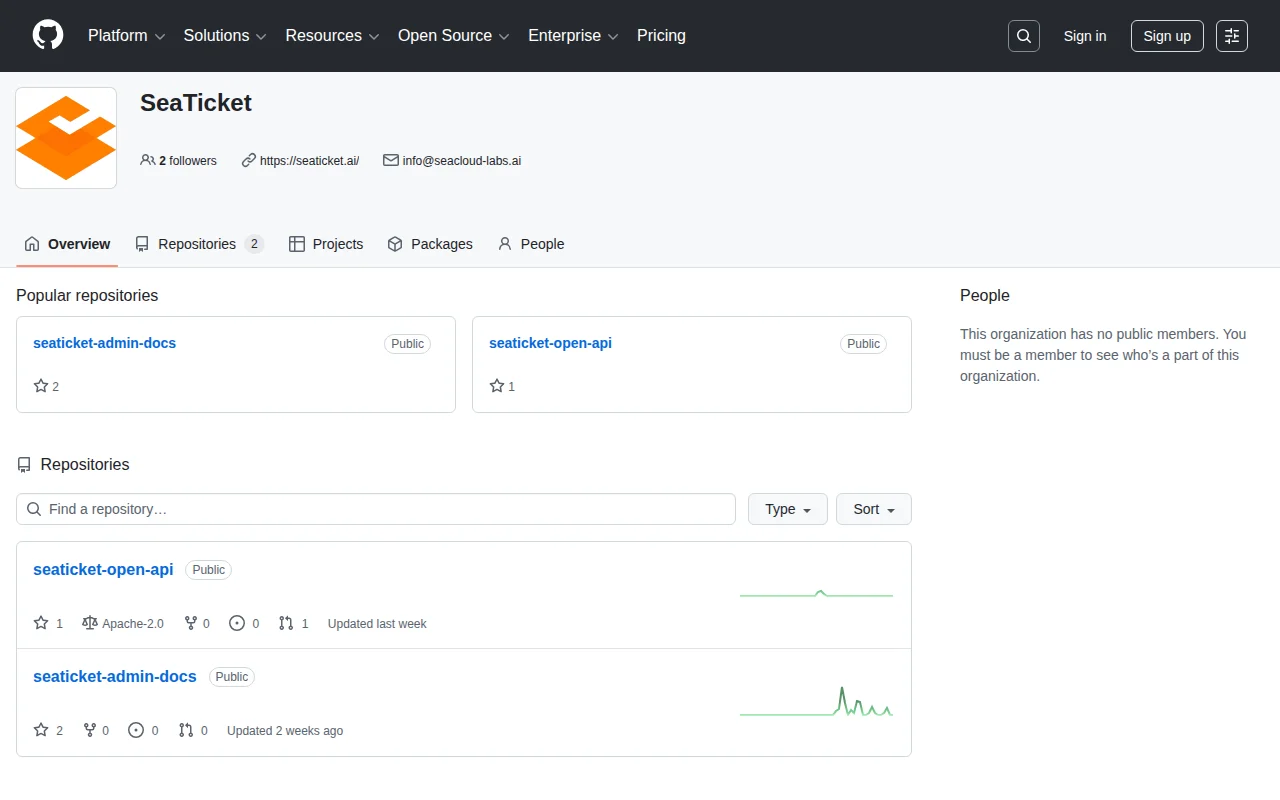
Task: Expand the Solutions menu
Action: (x=225, y=36)
